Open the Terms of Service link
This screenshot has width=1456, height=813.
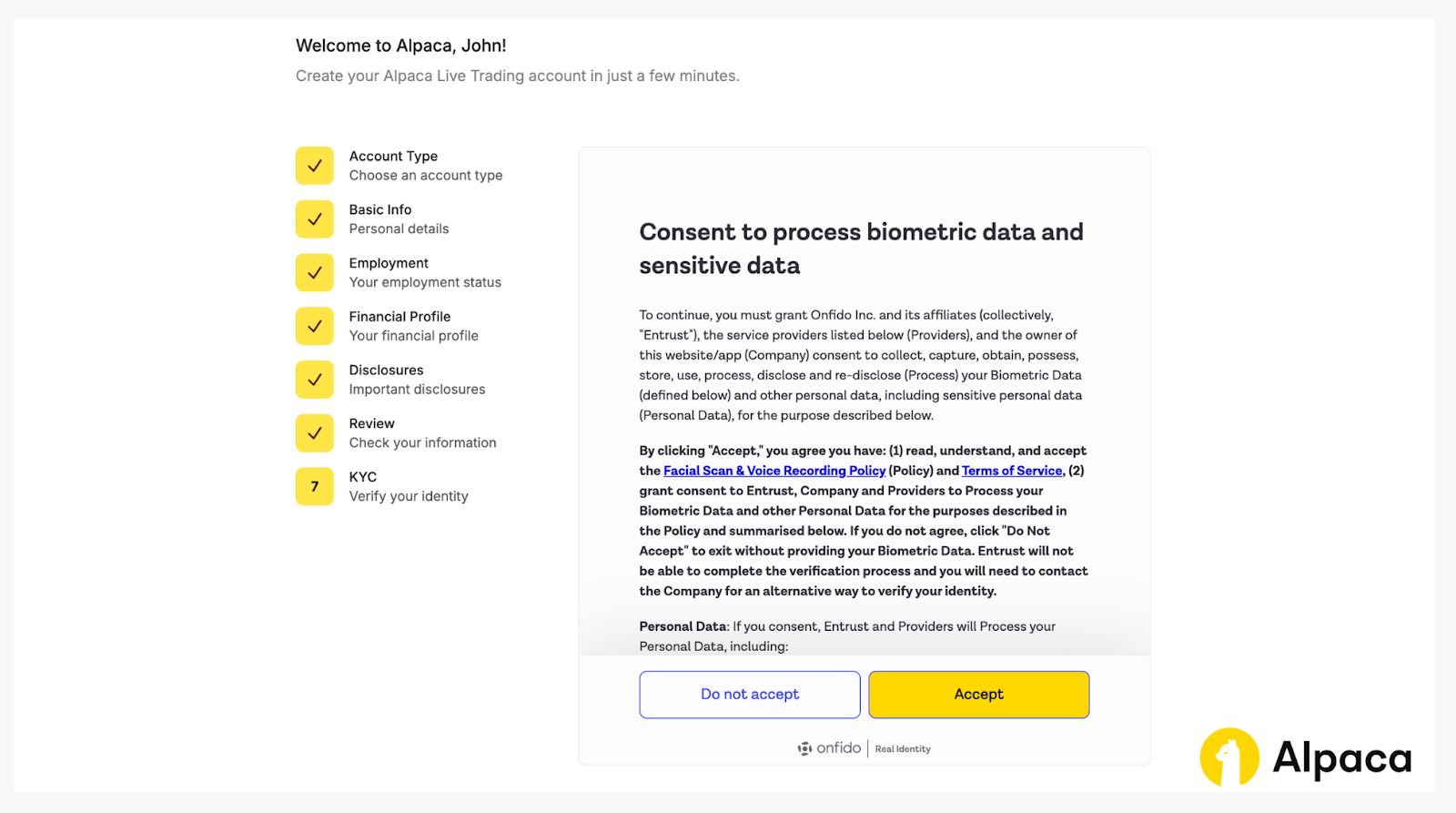coord(1012,471)
